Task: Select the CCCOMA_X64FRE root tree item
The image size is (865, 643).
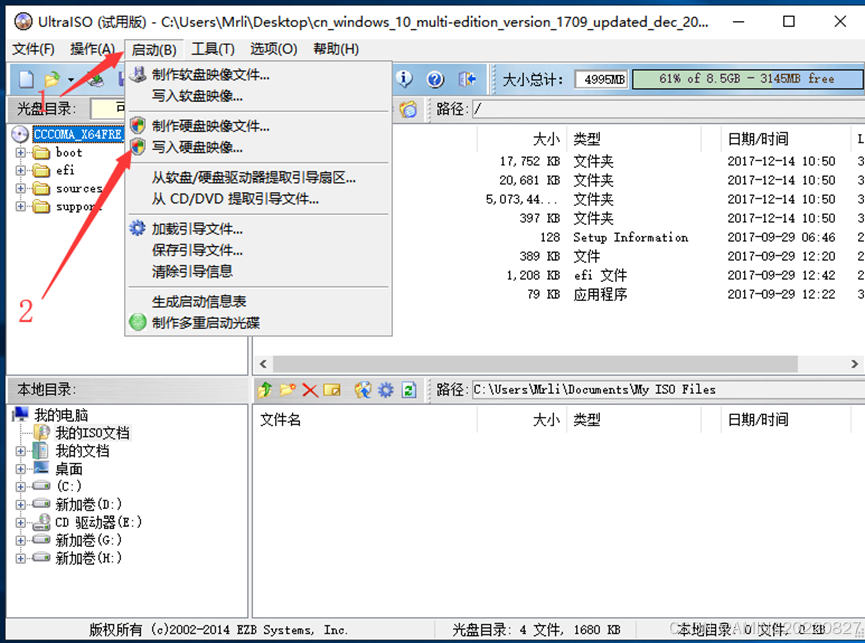Action: (78, 134)
